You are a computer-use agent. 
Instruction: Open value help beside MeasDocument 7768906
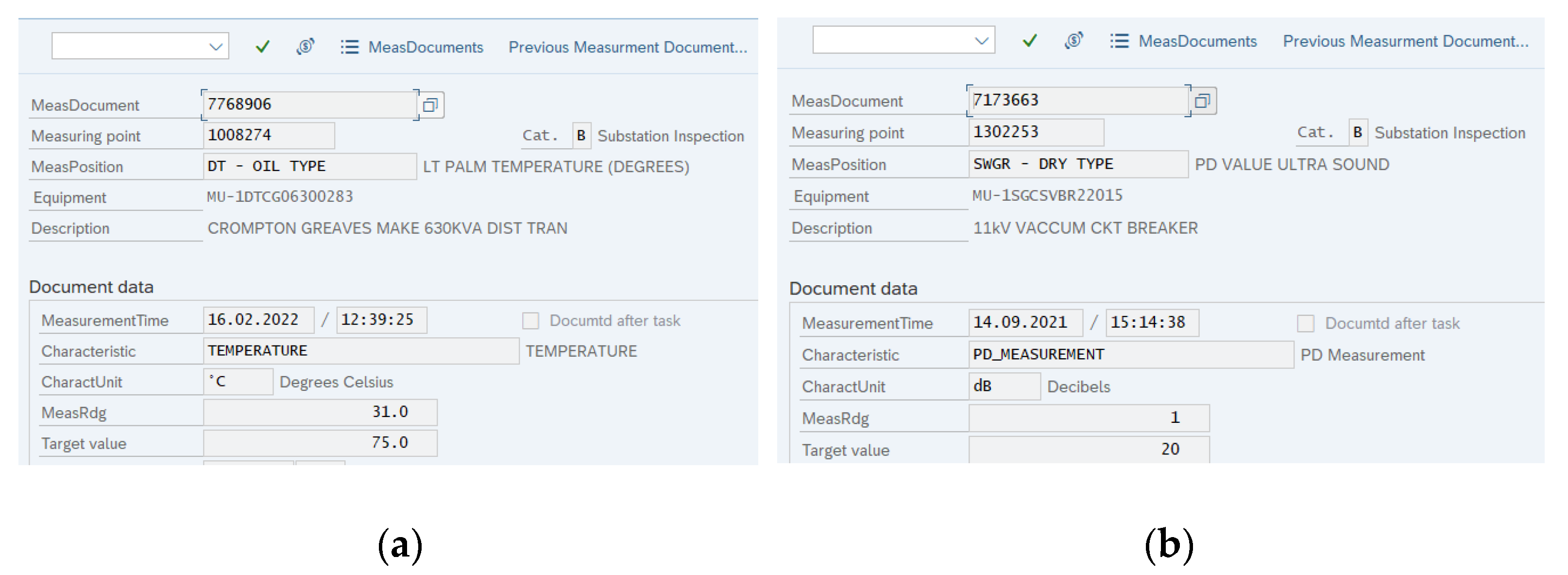click(431, 105)
